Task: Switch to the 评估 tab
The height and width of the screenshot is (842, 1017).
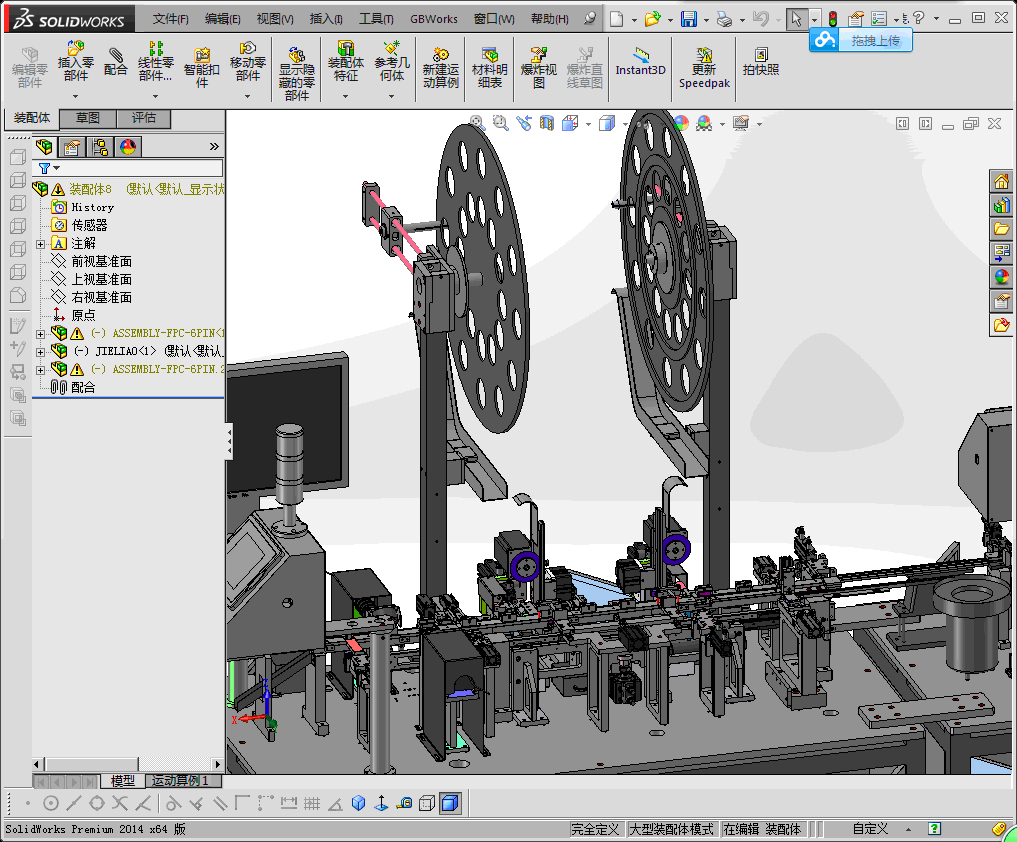Action: coord(144,118)
